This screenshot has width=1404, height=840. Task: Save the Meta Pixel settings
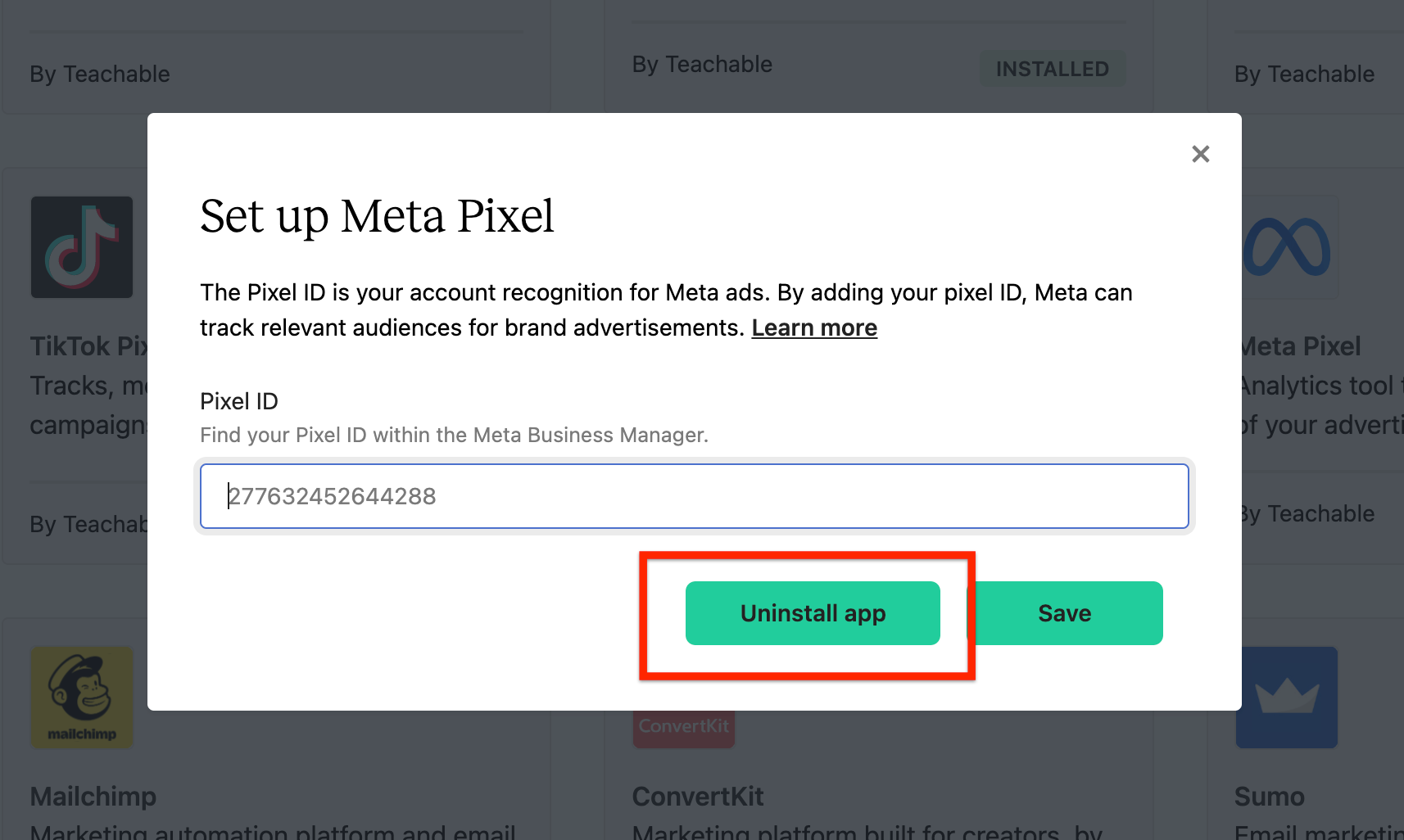(1065, 613)
